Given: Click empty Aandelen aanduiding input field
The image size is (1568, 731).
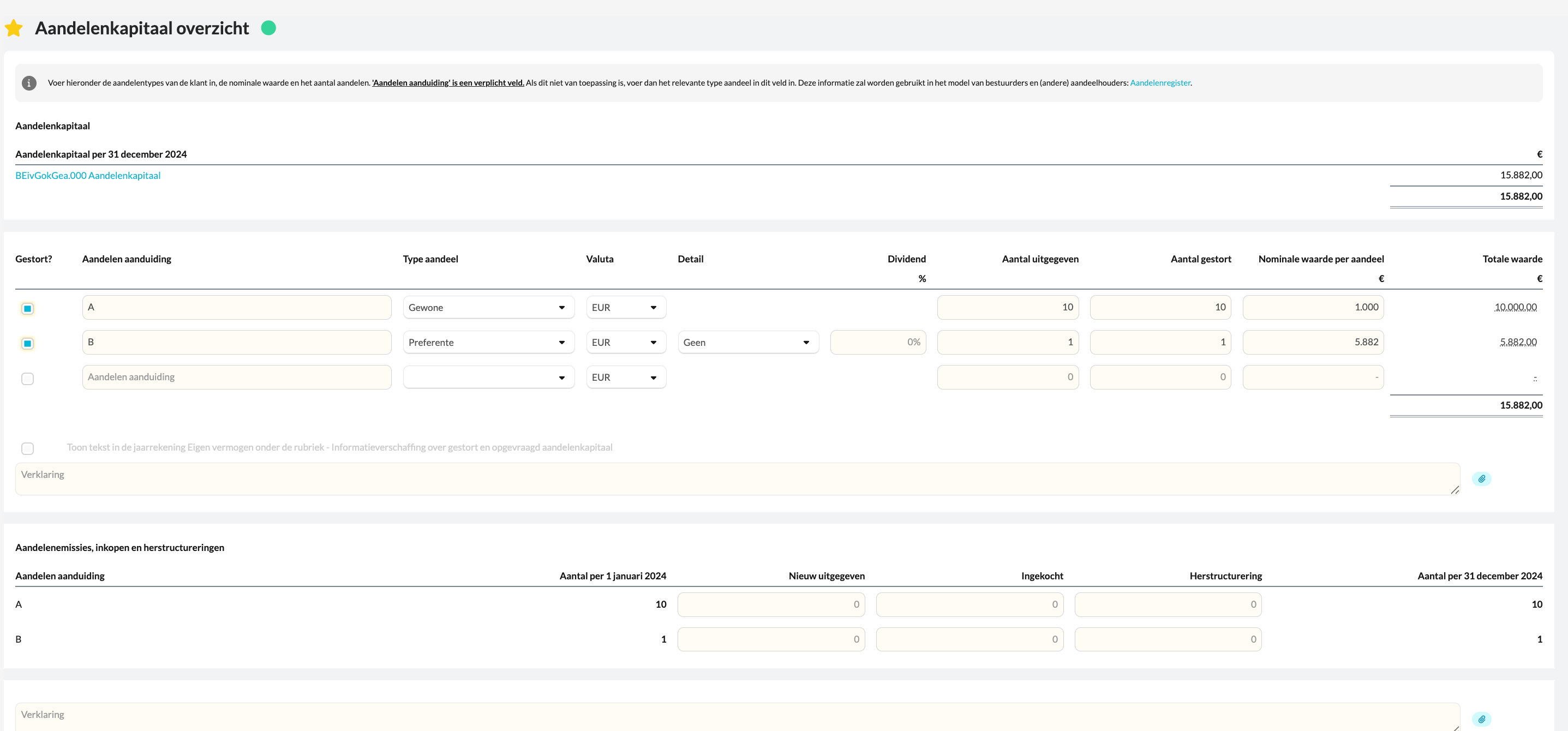Looking at the screenshot, I should coord(236,377).
